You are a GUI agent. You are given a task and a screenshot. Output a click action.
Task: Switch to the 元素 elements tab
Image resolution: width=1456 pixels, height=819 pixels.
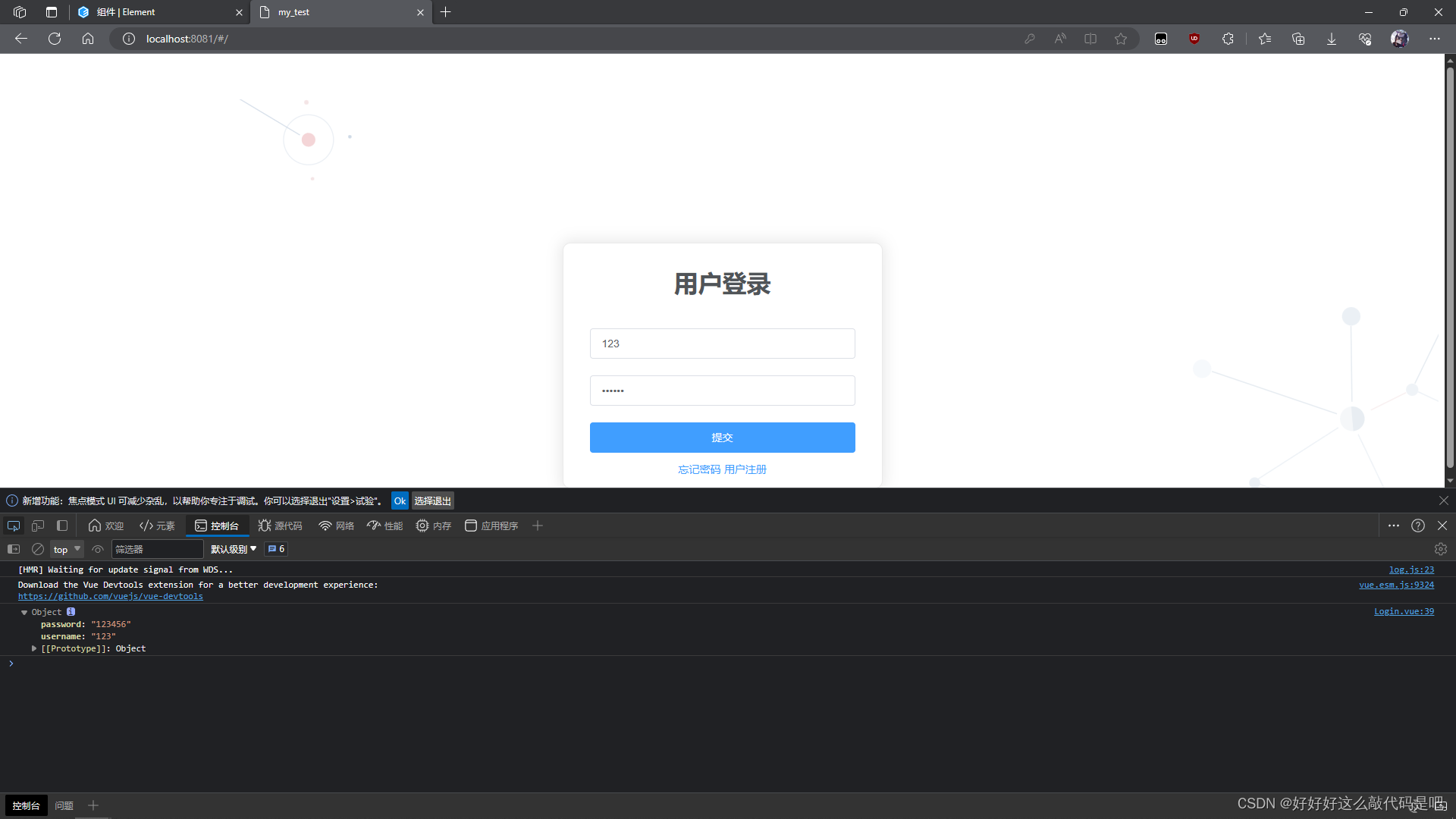point(158,526)
